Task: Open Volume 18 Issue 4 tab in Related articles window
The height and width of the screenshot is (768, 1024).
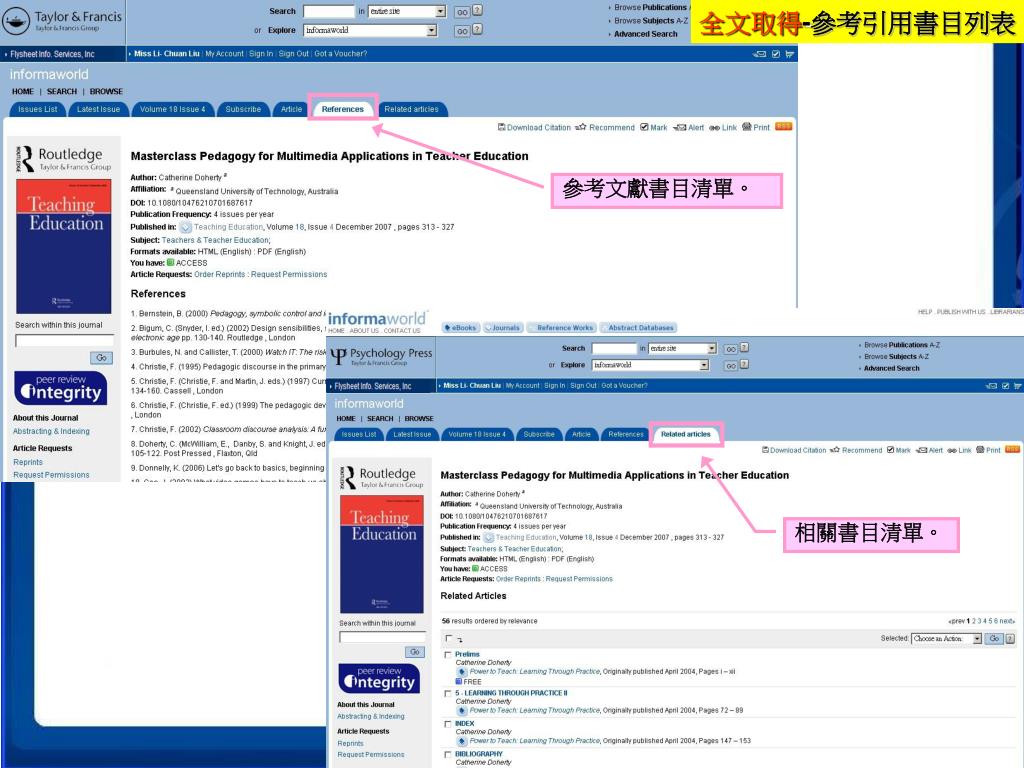Action: [477, 434]
